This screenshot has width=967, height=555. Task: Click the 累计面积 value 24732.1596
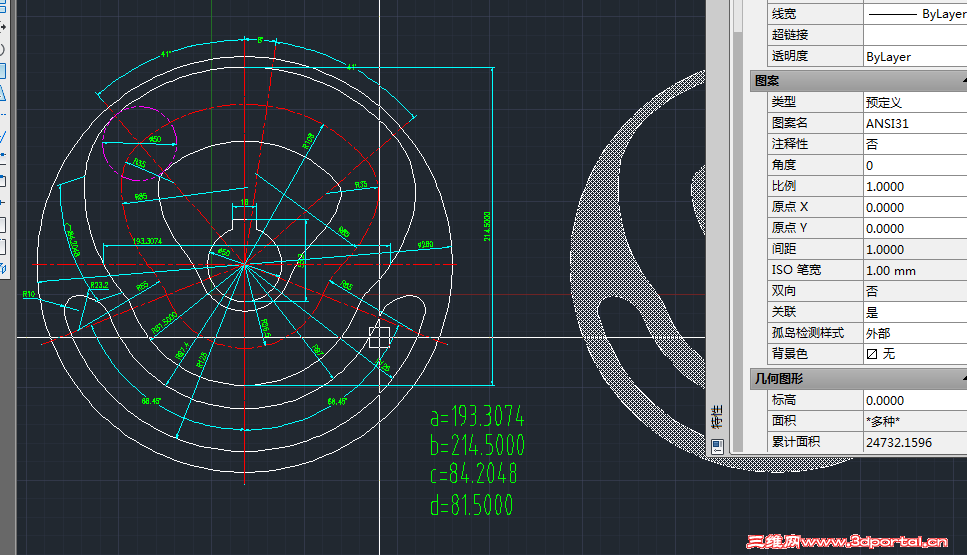tap(915, 442)
